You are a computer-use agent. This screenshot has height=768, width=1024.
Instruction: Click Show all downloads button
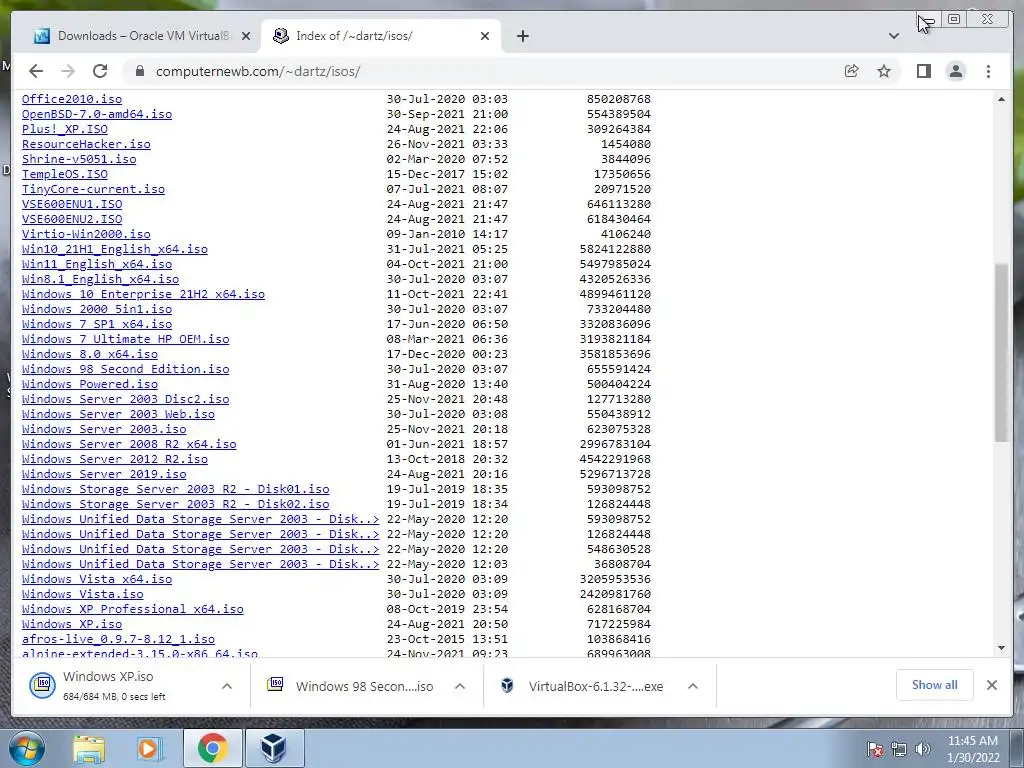pos(935,684)
